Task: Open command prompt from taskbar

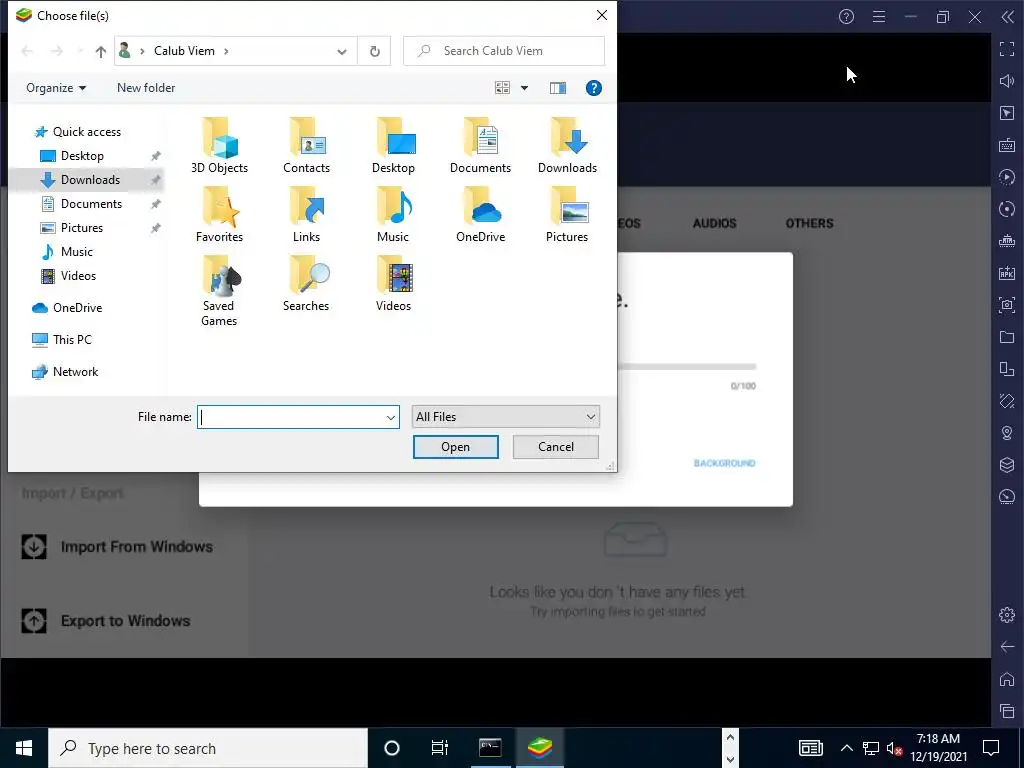Action: click(x=490, y=748)
